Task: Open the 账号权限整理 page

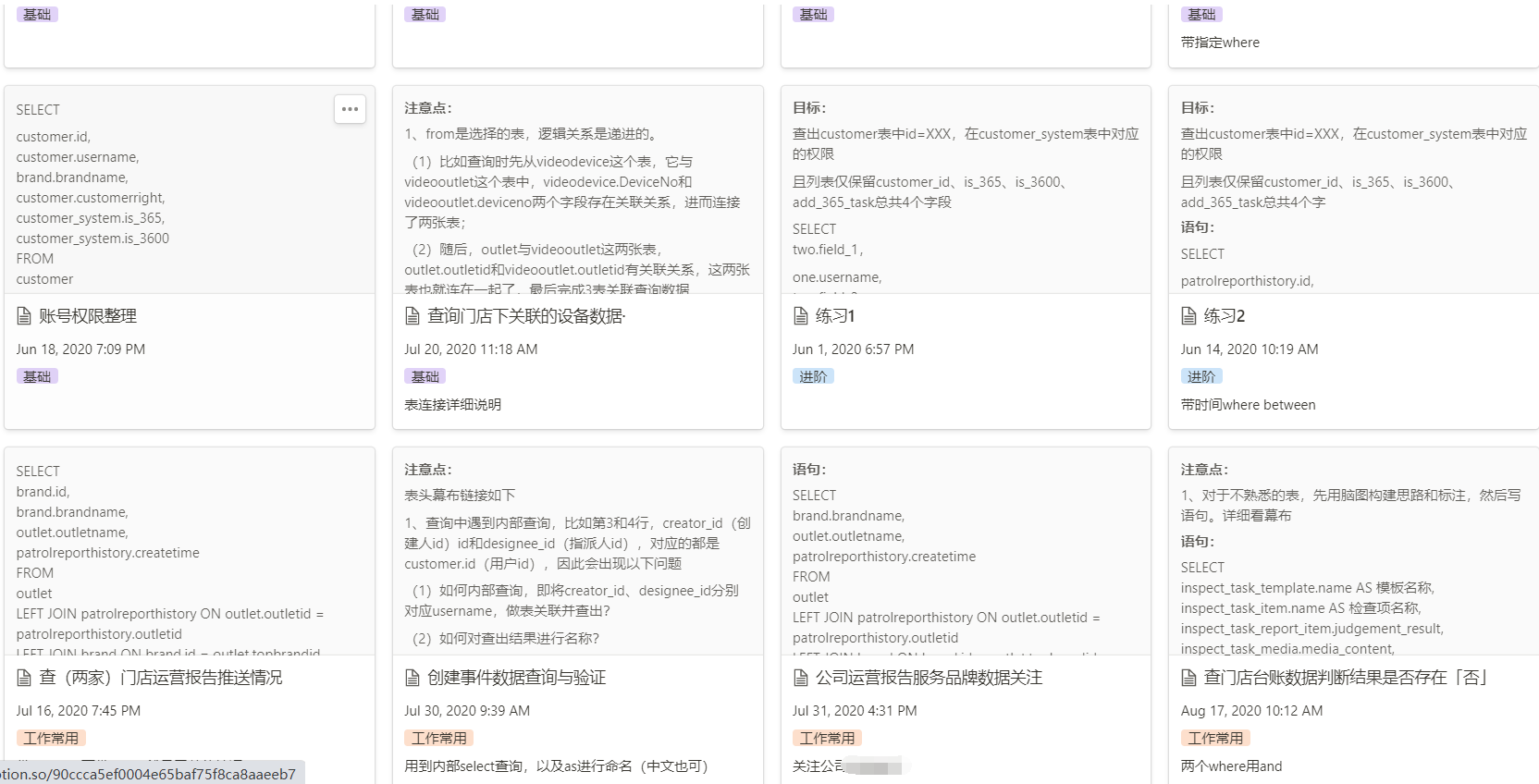Action: pyautogui.click(x=88, y=316)
